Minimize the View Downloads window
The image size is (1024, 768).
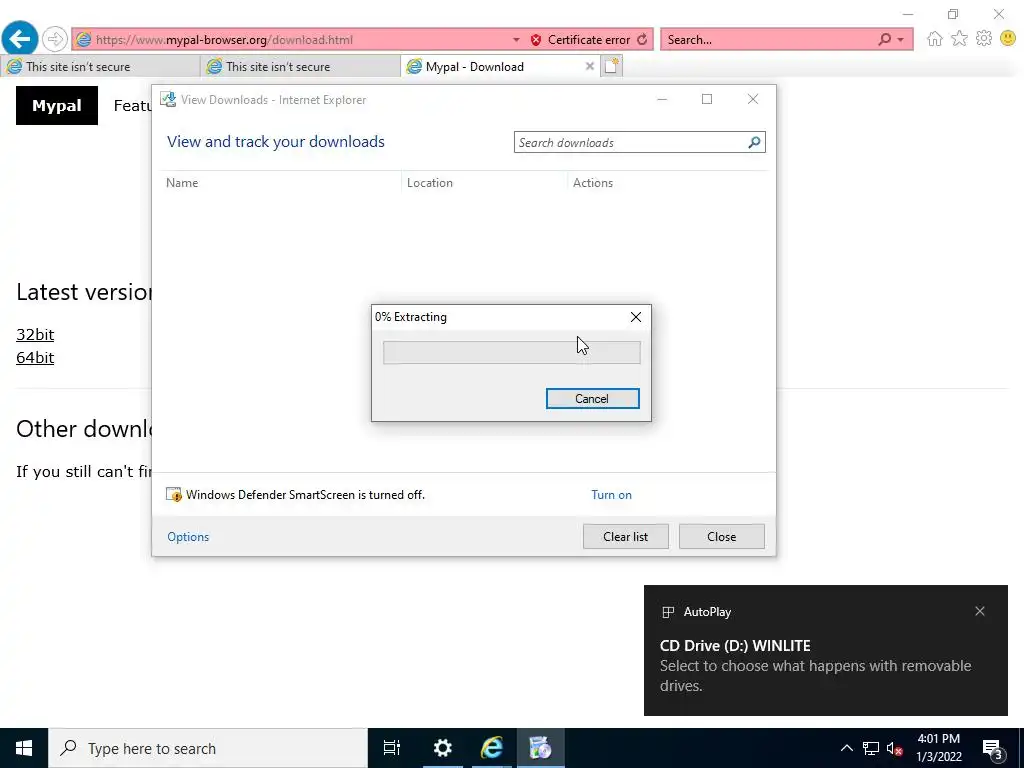tap(662, 99)
